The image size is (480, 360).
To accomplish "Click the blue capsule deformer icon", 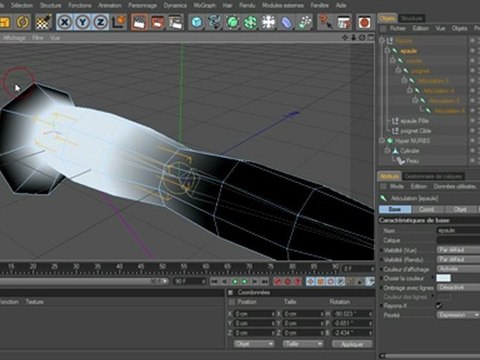I will click(286, 22).
